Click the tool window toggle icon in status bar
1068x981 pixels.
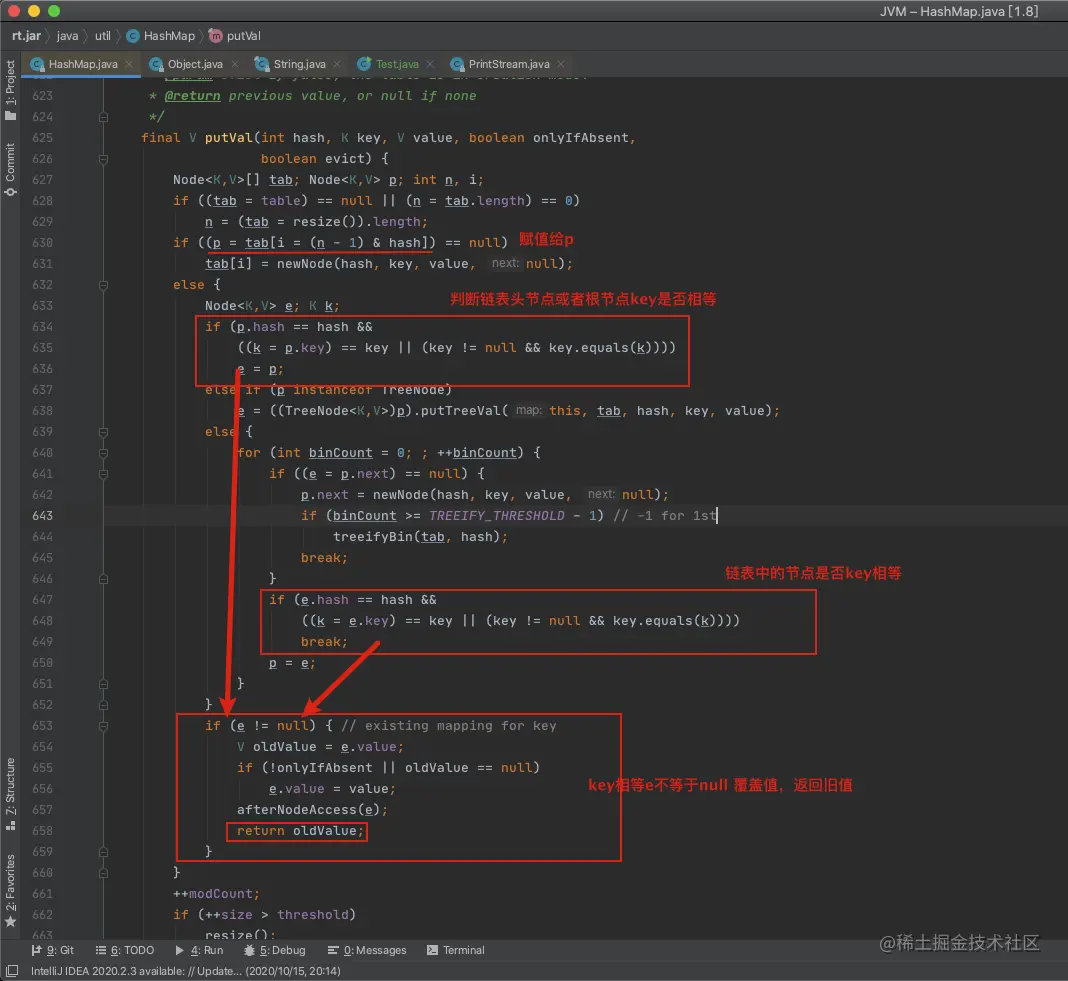12,971
